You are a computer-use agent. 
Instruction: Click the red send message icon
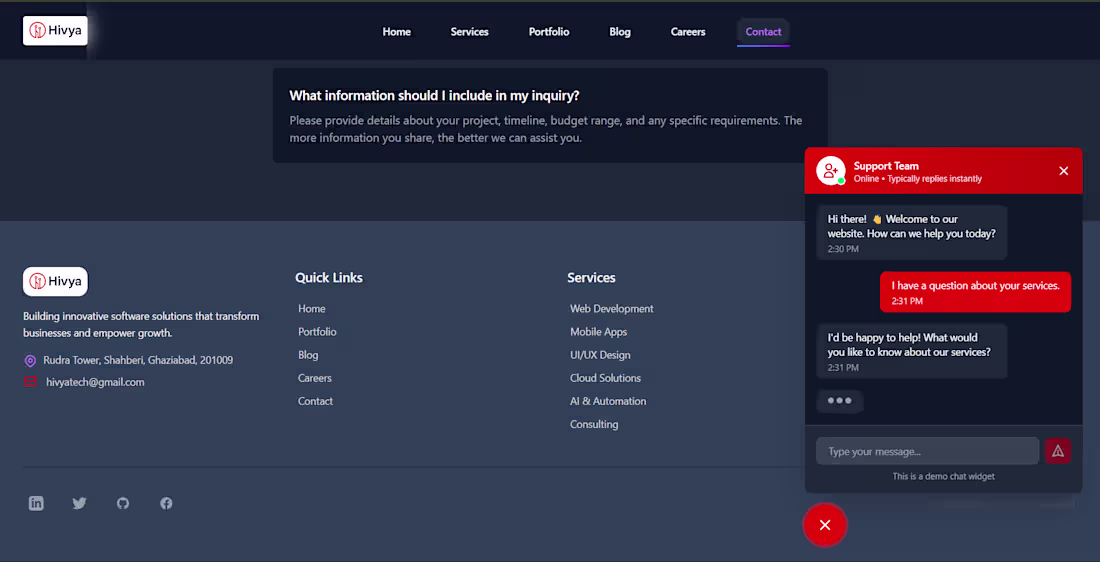click(x=1058, y=450)
